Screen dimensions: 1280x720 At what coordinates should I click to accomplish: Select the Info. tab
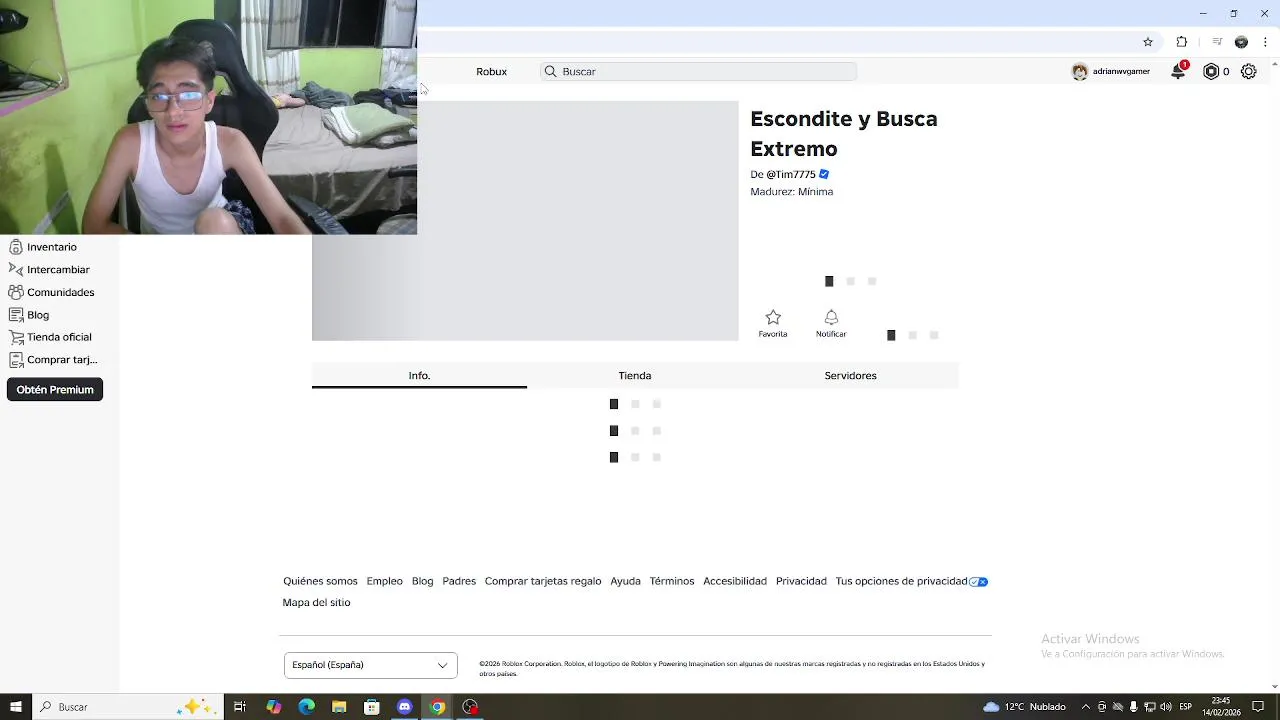(x=419, y=376)
